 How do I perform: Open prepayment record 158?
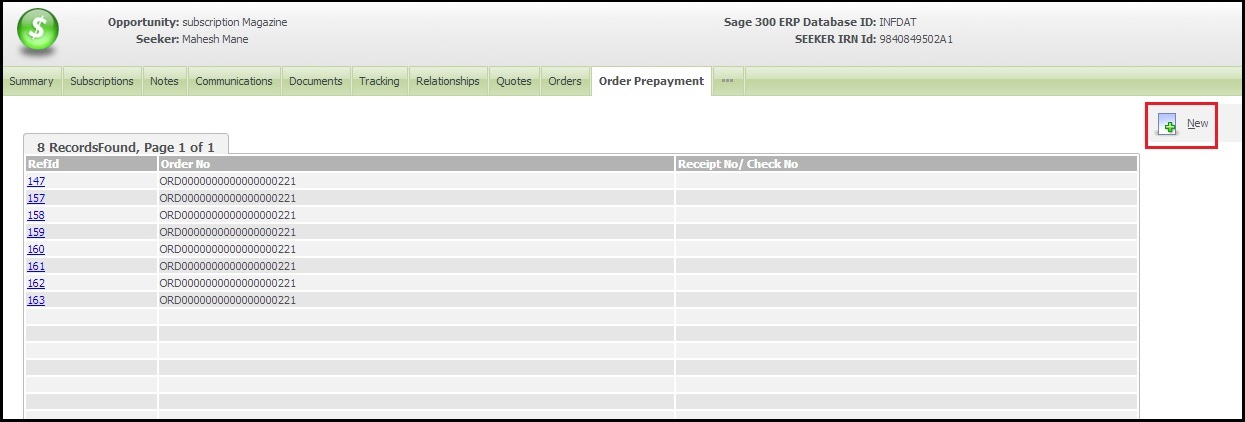pos(36,215)
